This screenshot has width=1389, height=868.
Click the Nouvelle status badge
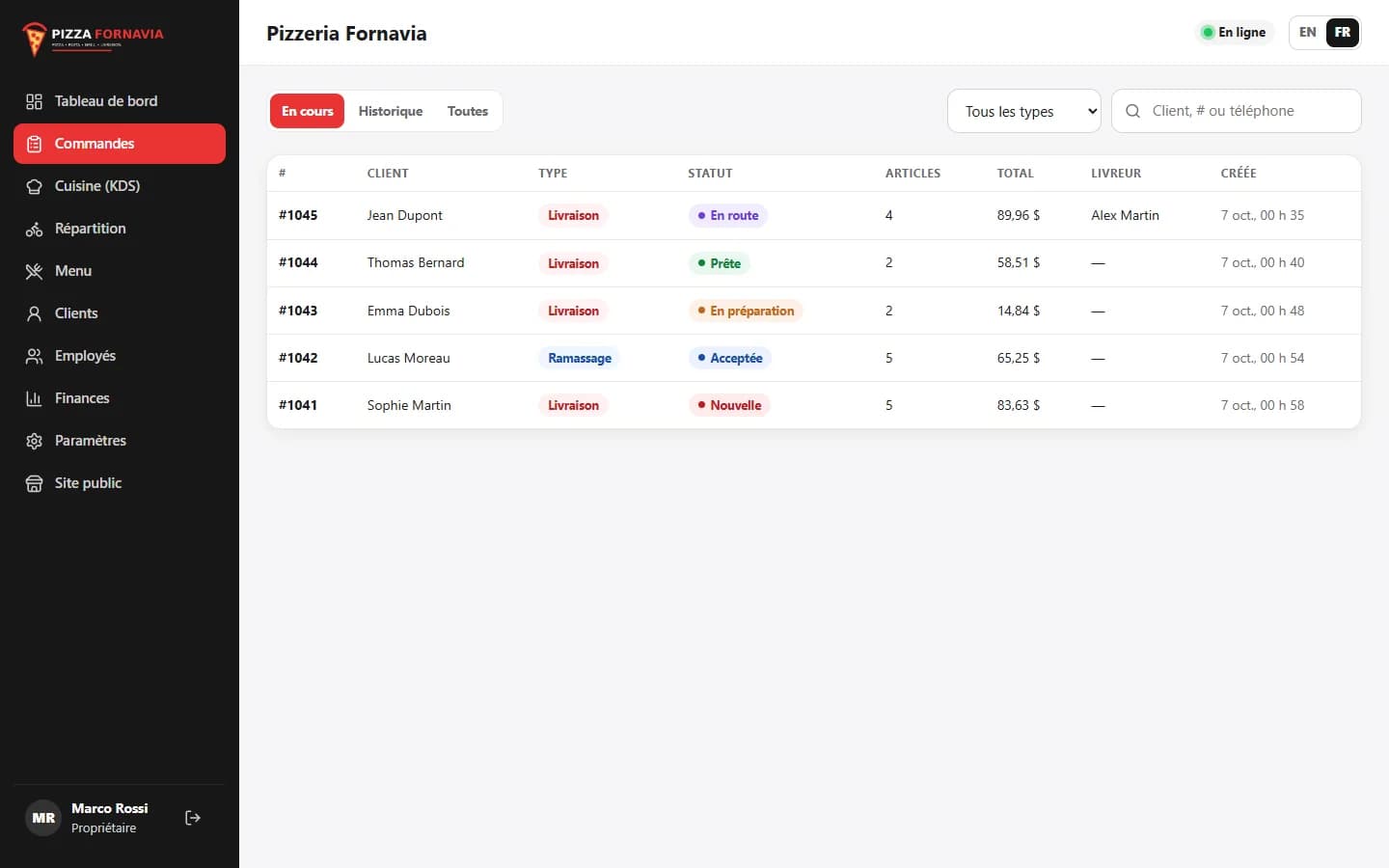click(729, 405)
